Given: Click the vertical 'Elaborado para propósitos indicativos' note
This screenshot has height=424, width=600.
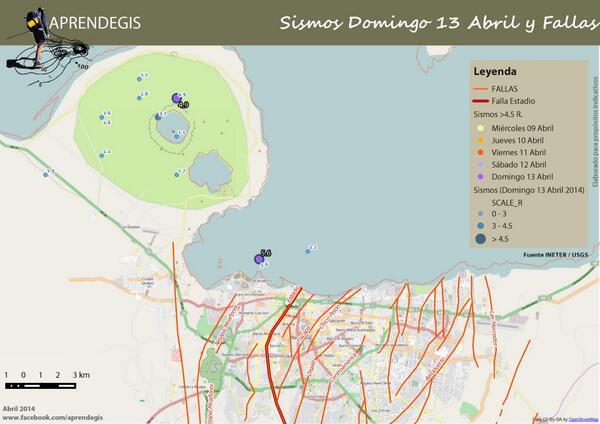Looking at the screenshot, I should tap(595, 131).
